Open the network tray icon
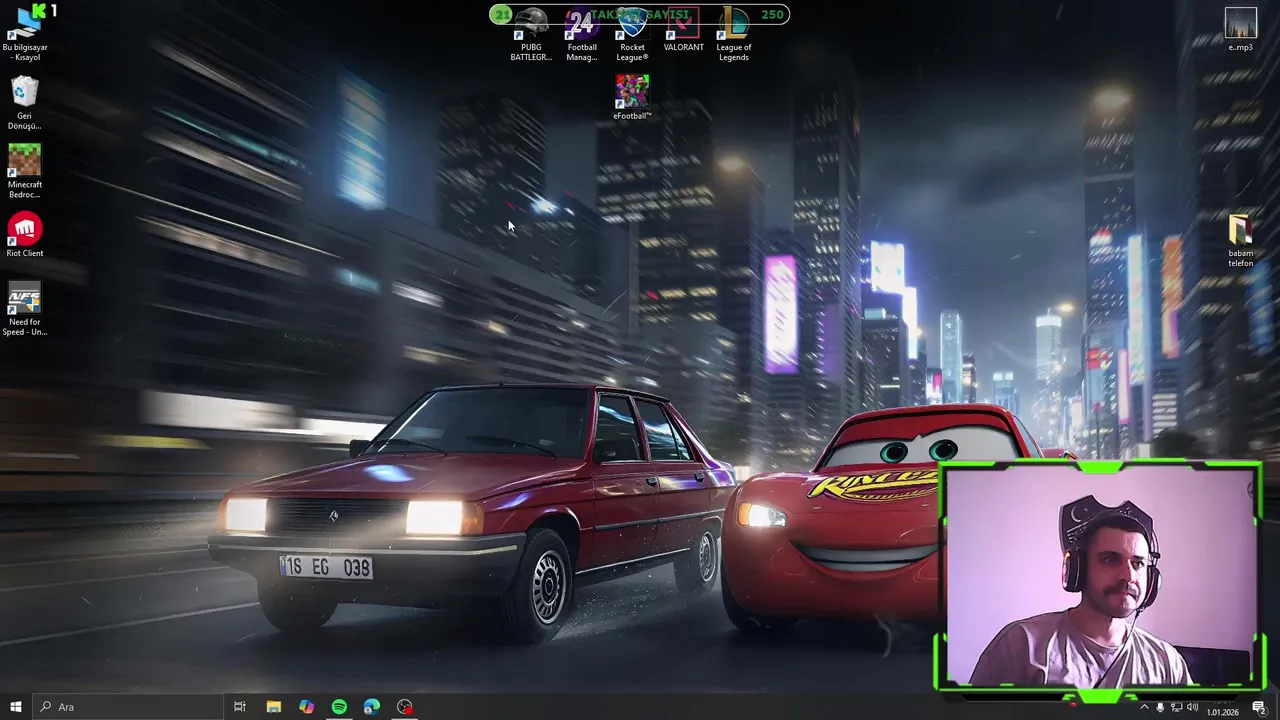The height and width of the screenshot is (720, 1280). [x=1176, y=707]
